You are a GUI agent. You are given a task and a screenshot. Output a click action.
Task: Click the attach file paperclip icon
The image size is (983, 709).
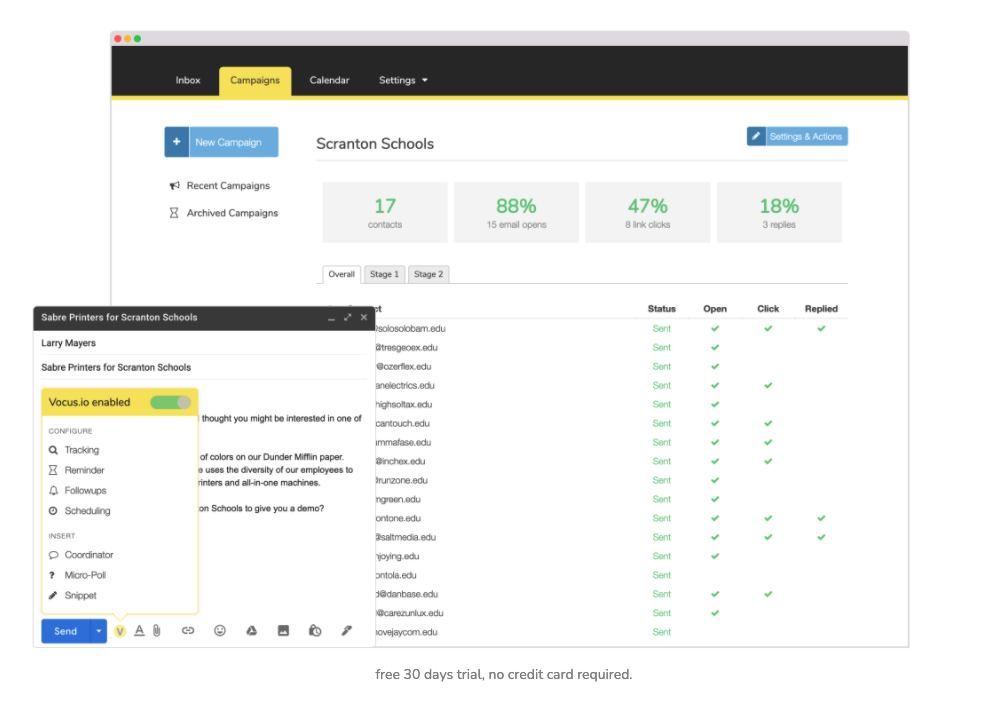tap(157, 631)
